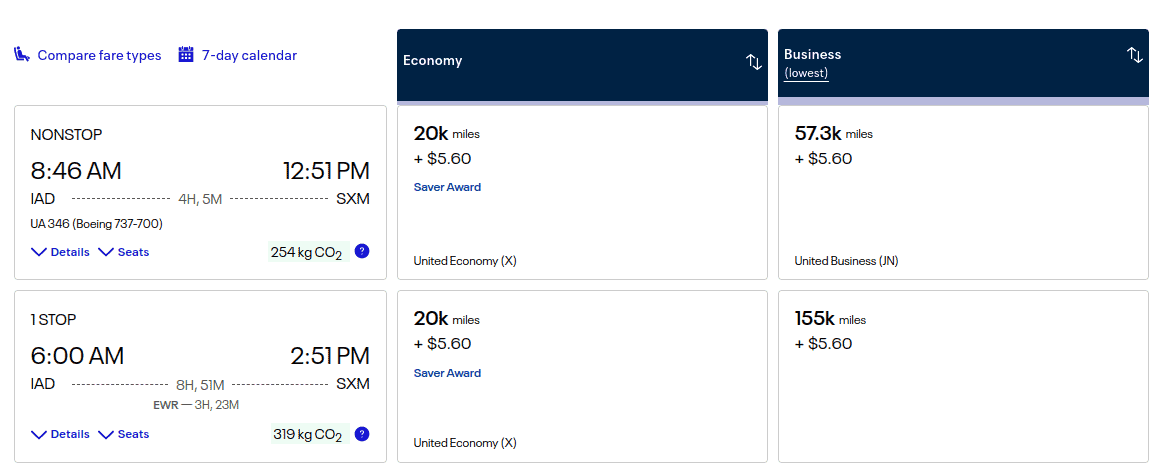Open CO2 info for the 254 kg flight
Image resolution: width=1158 pixels, height=467 pixels.
tap(362, 251)
